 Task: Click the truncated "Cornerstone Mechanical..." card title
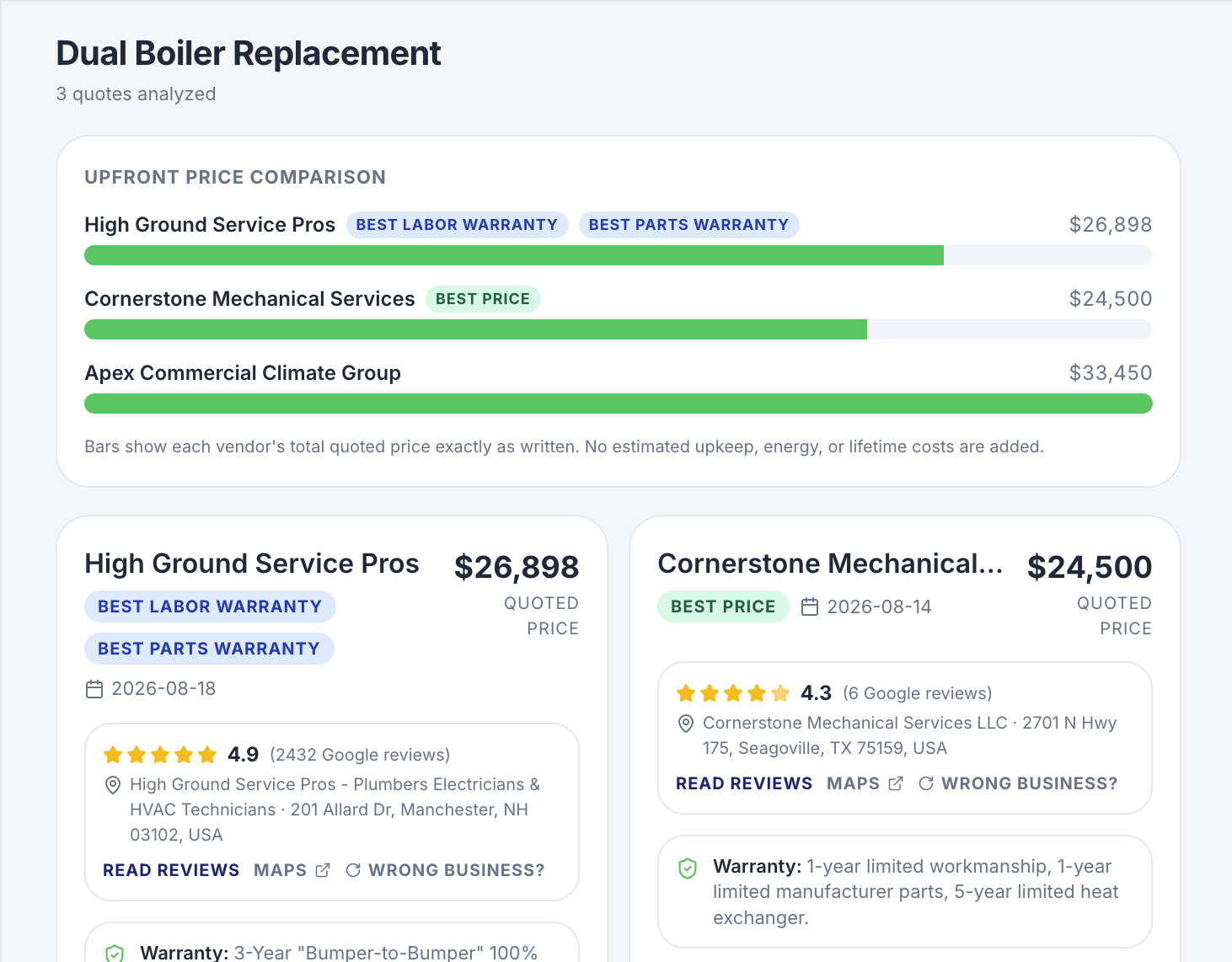coord(830,564)
